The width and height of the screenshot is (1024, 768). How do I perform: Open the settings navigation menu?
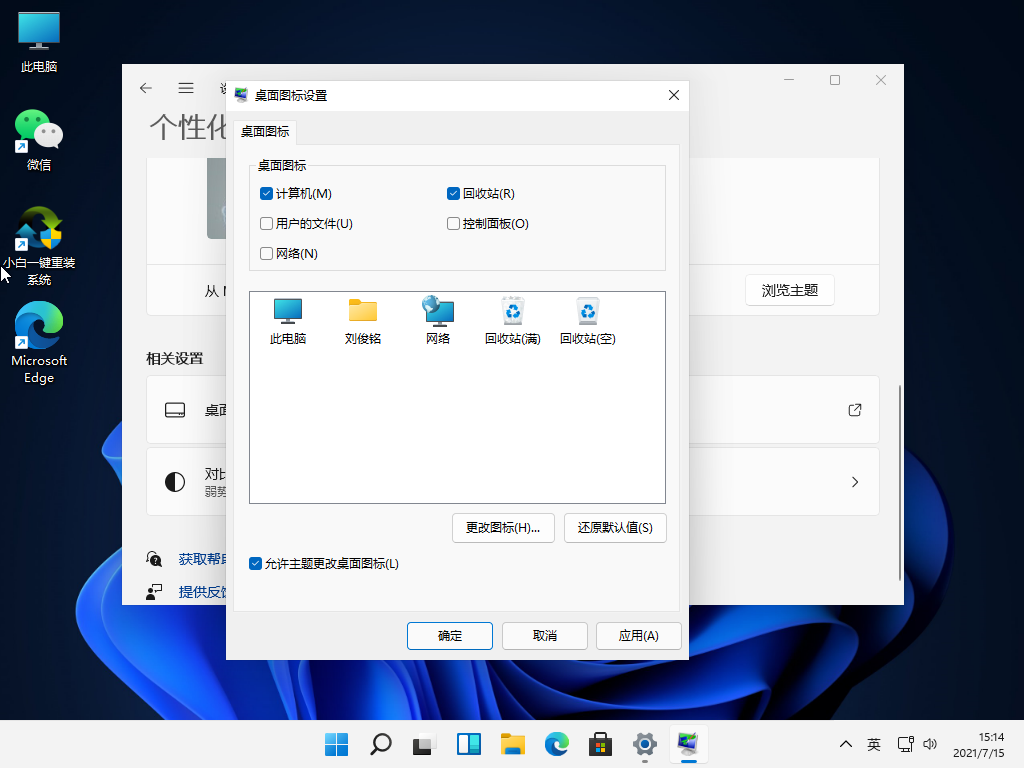pos(185,88)
